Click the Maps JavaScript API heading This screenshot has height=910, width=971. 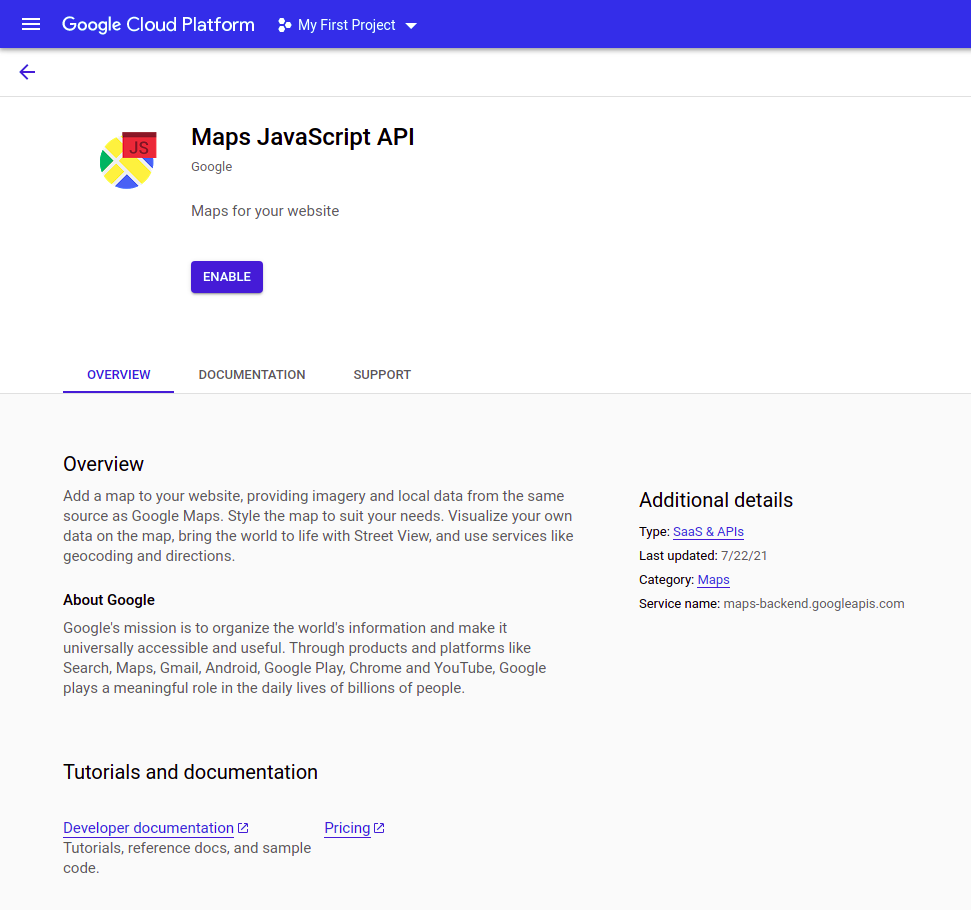click(303, 137)
